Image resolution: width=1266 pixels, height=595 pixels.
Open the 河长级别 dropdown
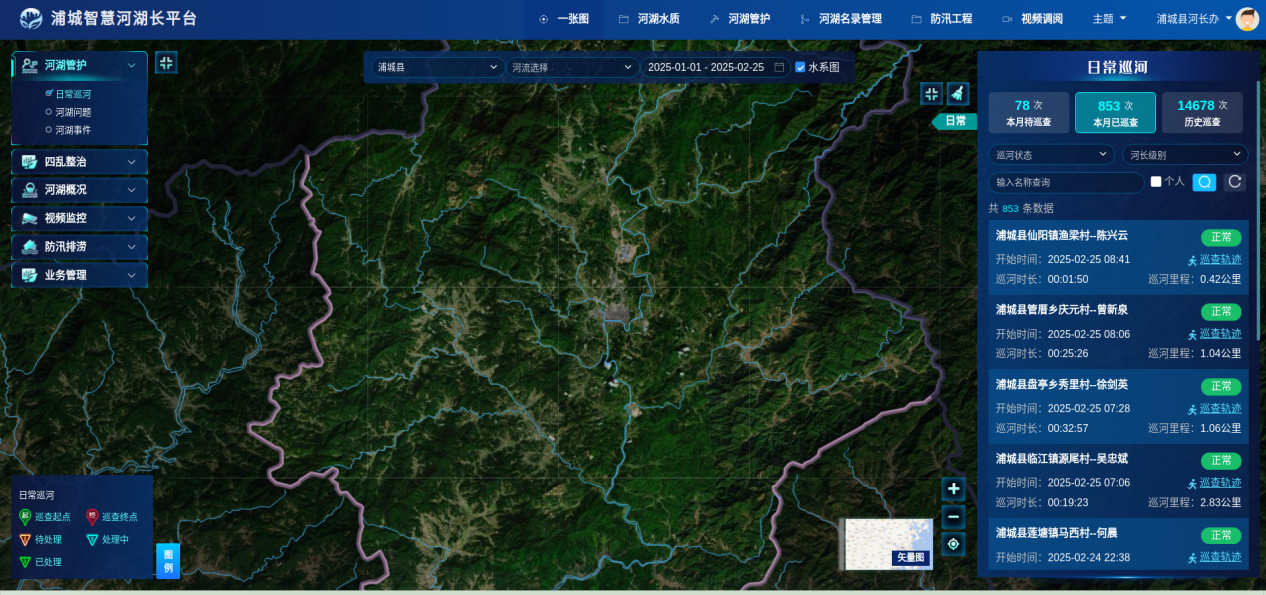tap(1184, 155)
